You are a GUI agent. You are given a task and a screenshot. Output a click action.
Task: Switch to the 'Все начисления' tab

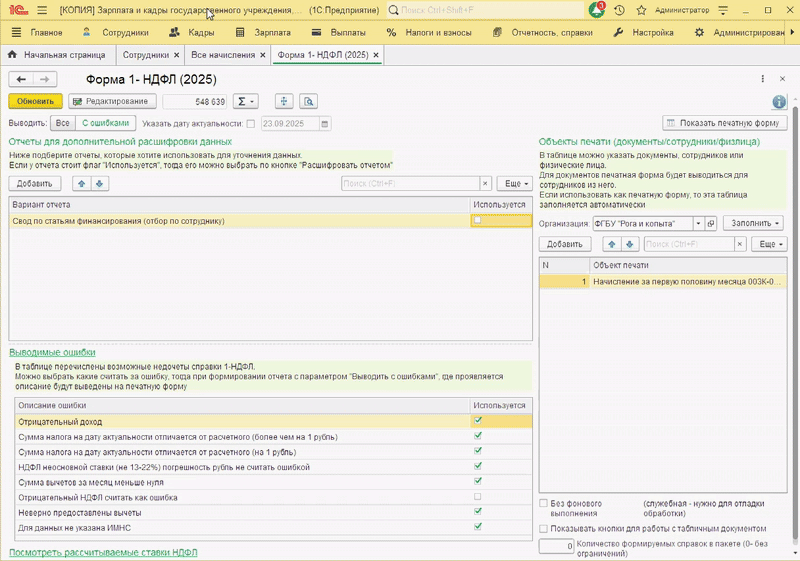223,55
